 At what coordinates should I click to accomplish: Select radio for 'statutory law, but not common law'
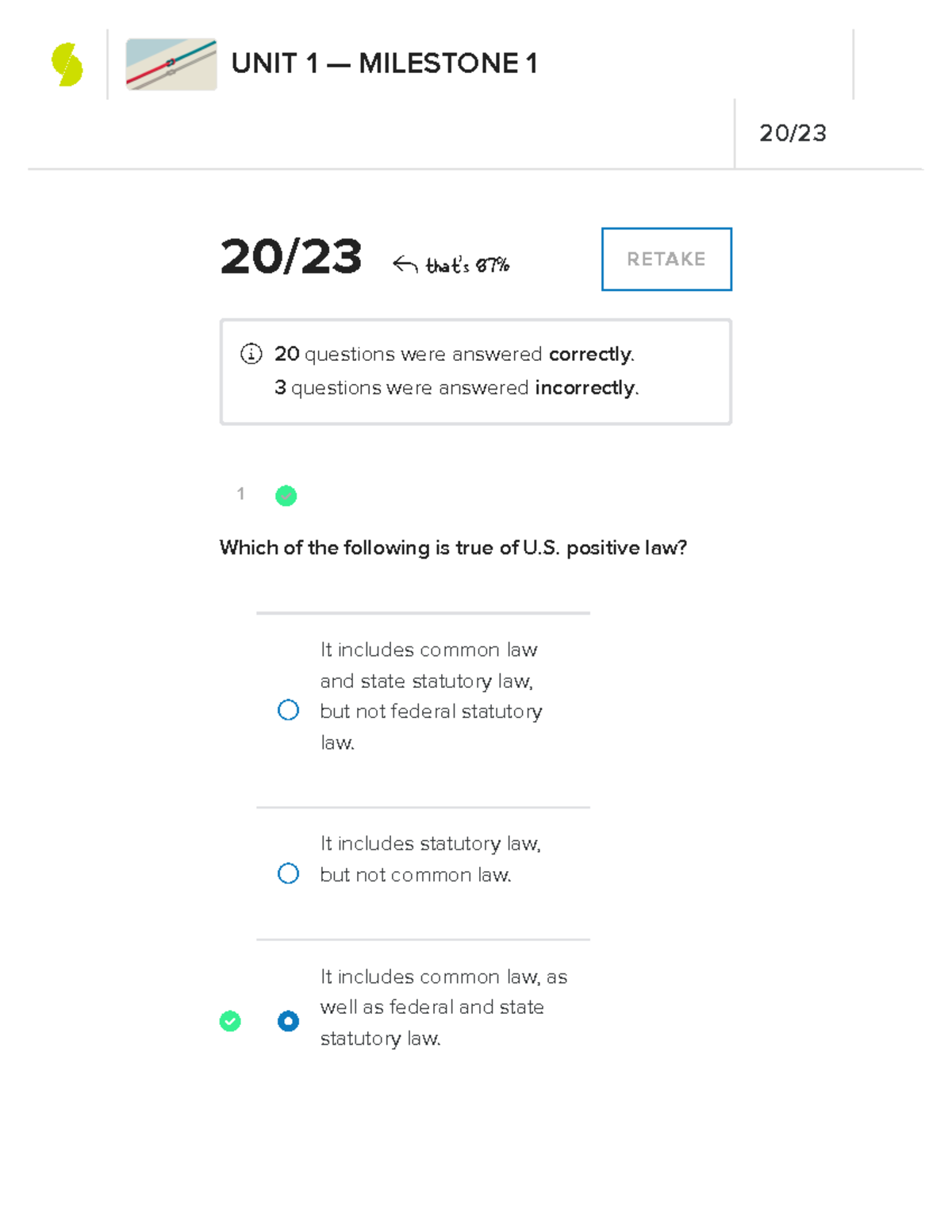pyautogui.click(x=288, y=873)
